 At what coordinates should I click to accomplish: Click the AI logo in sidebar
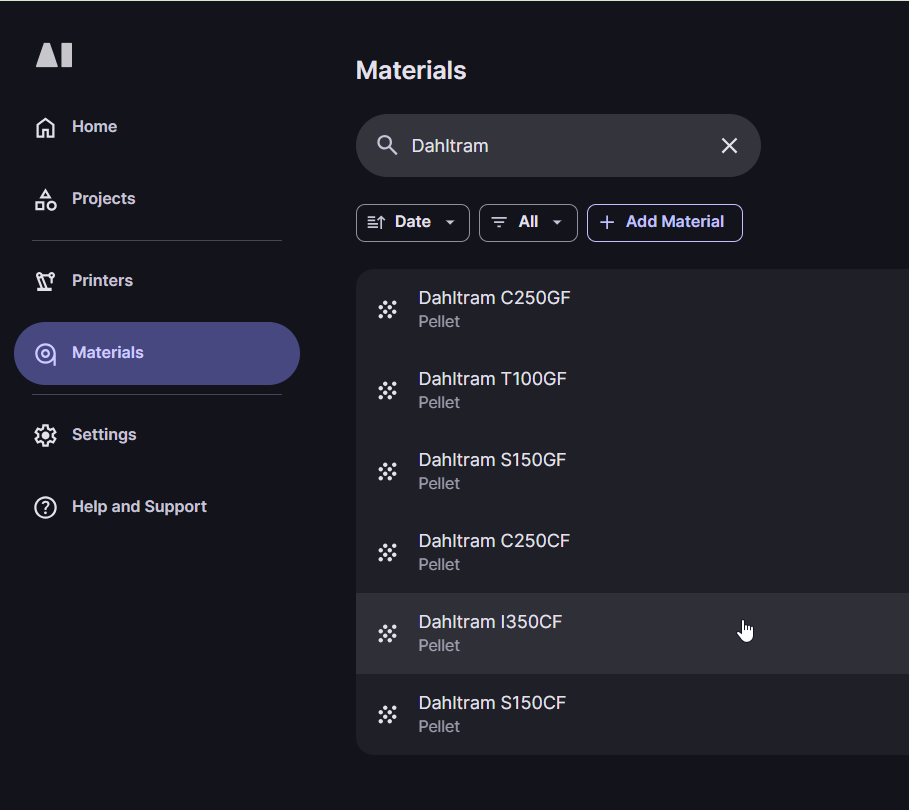click(x=54, y=55)
